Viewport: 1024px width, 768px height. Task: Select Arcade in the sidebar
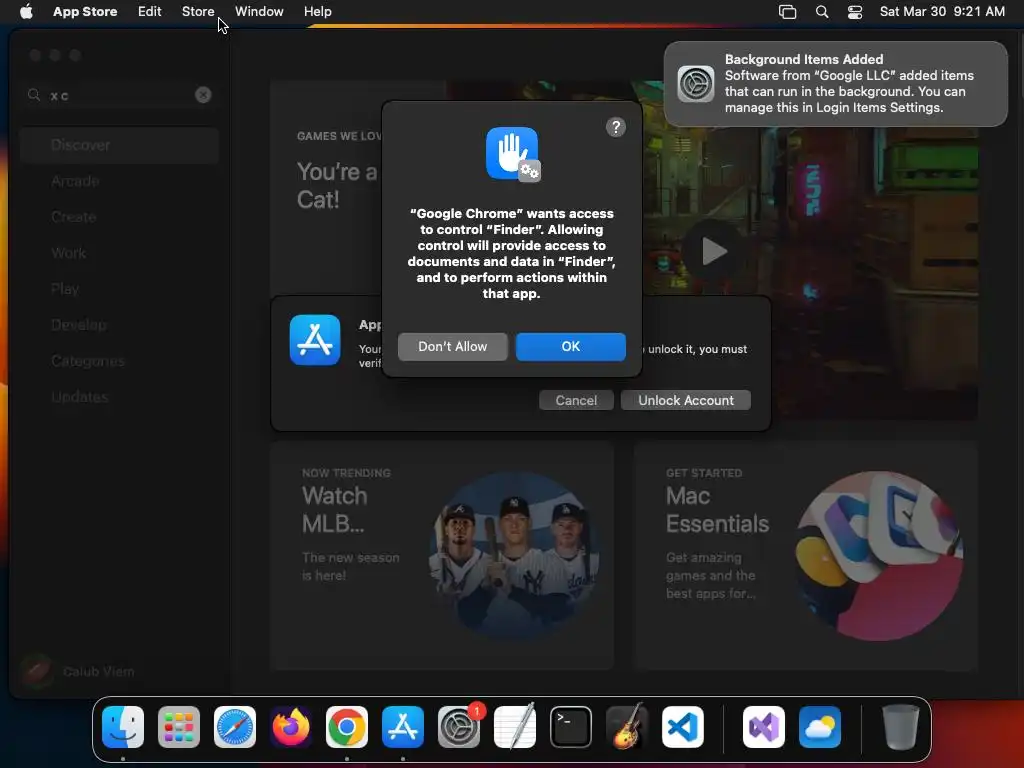120,181
